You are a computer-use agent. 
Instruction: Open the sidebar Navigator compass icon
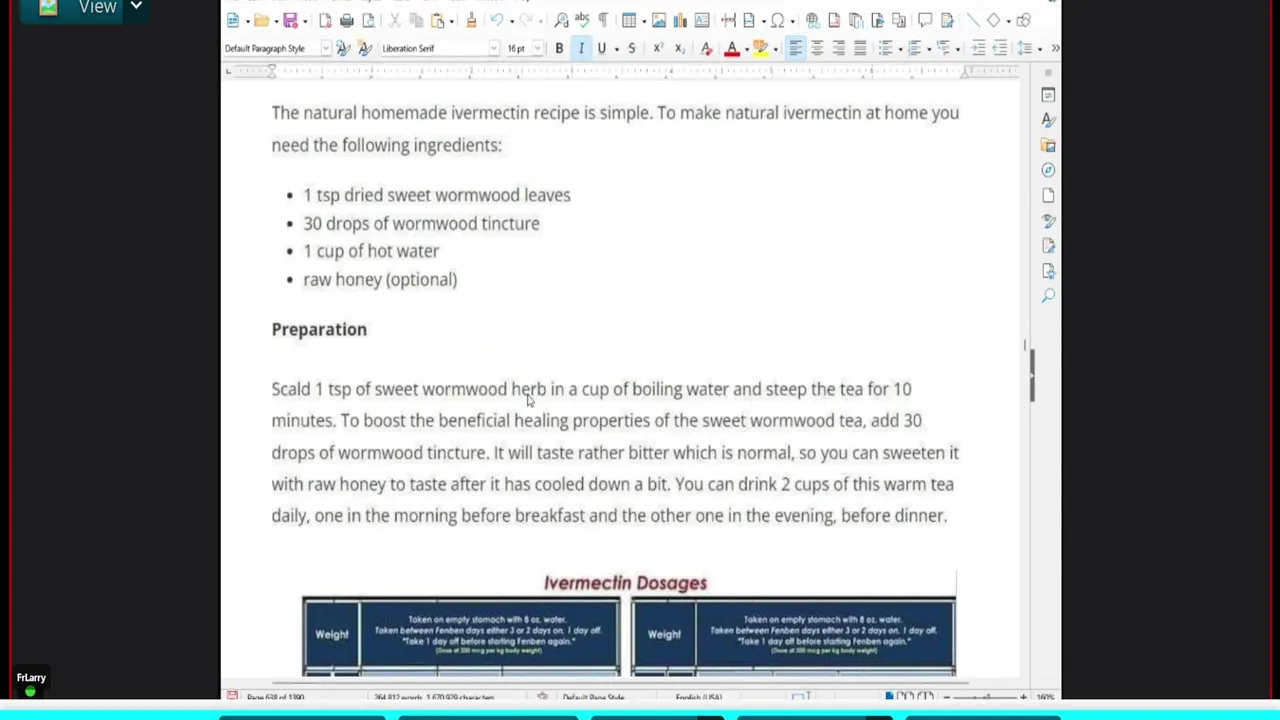(x=1048, y=170)
